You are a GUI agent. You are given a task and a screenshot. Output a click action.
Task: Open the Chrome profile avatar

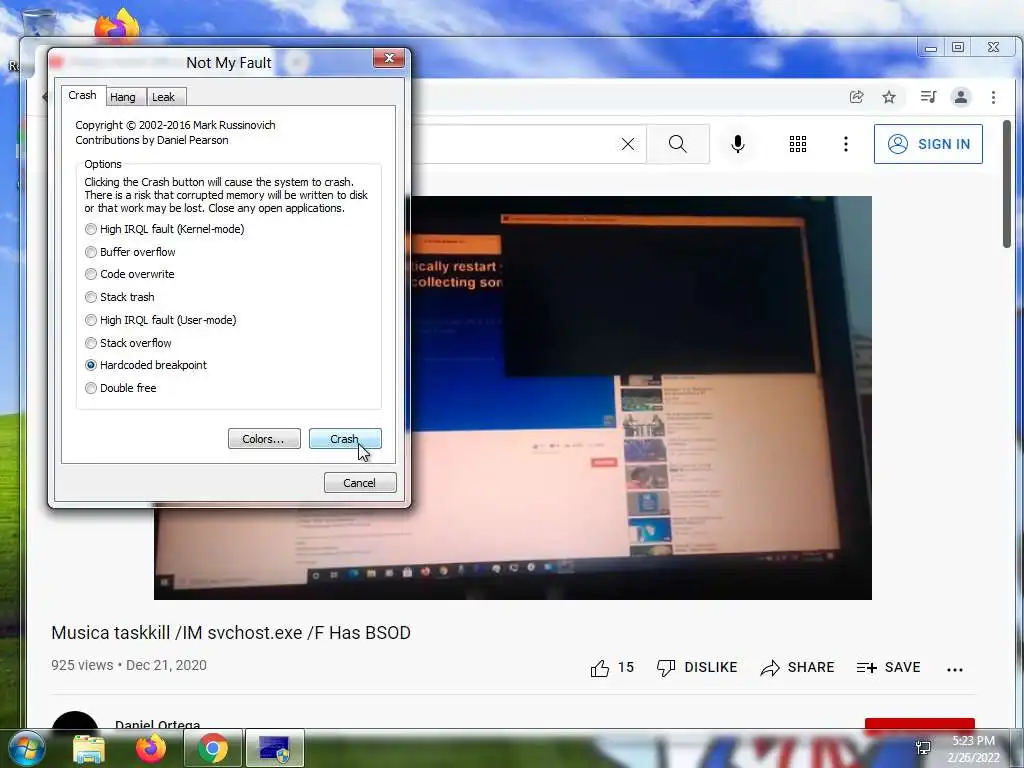click(961, 97)
